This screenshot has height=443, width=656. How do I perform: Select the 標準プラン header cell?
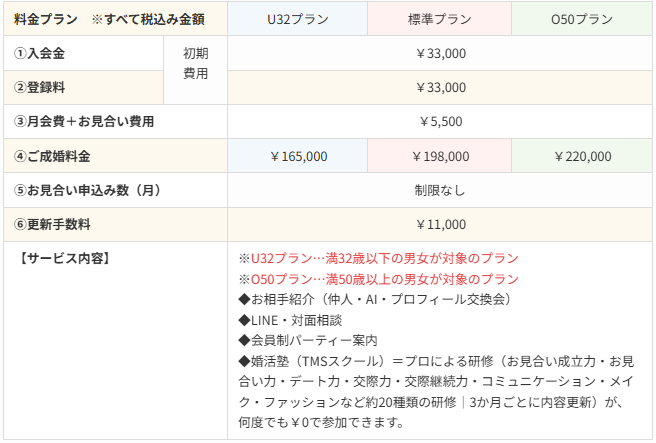(x=439, y=19)
